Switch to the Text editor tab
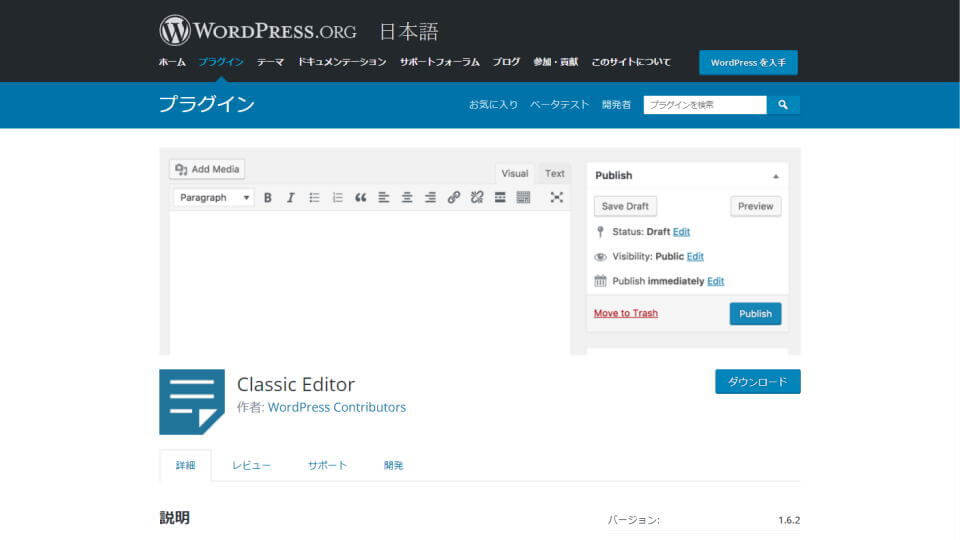This screenshot has width=960, height=540. click(555, 173)
